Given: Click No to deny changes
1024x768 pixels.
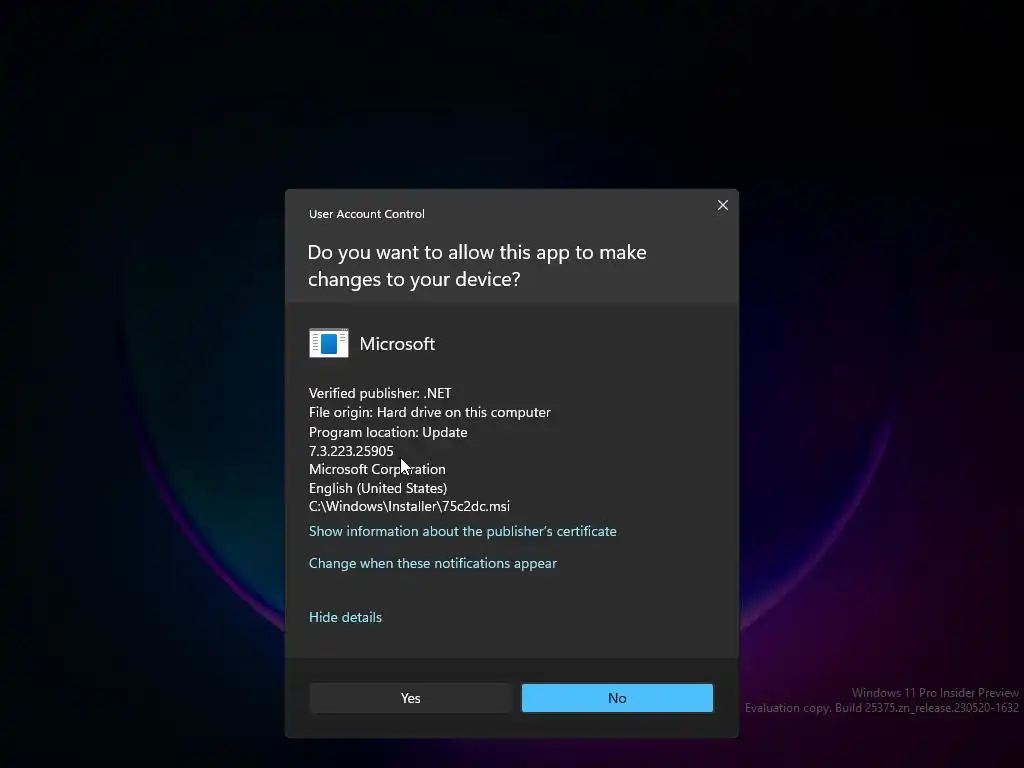Looking at the screenshot, I should point(617,698).
